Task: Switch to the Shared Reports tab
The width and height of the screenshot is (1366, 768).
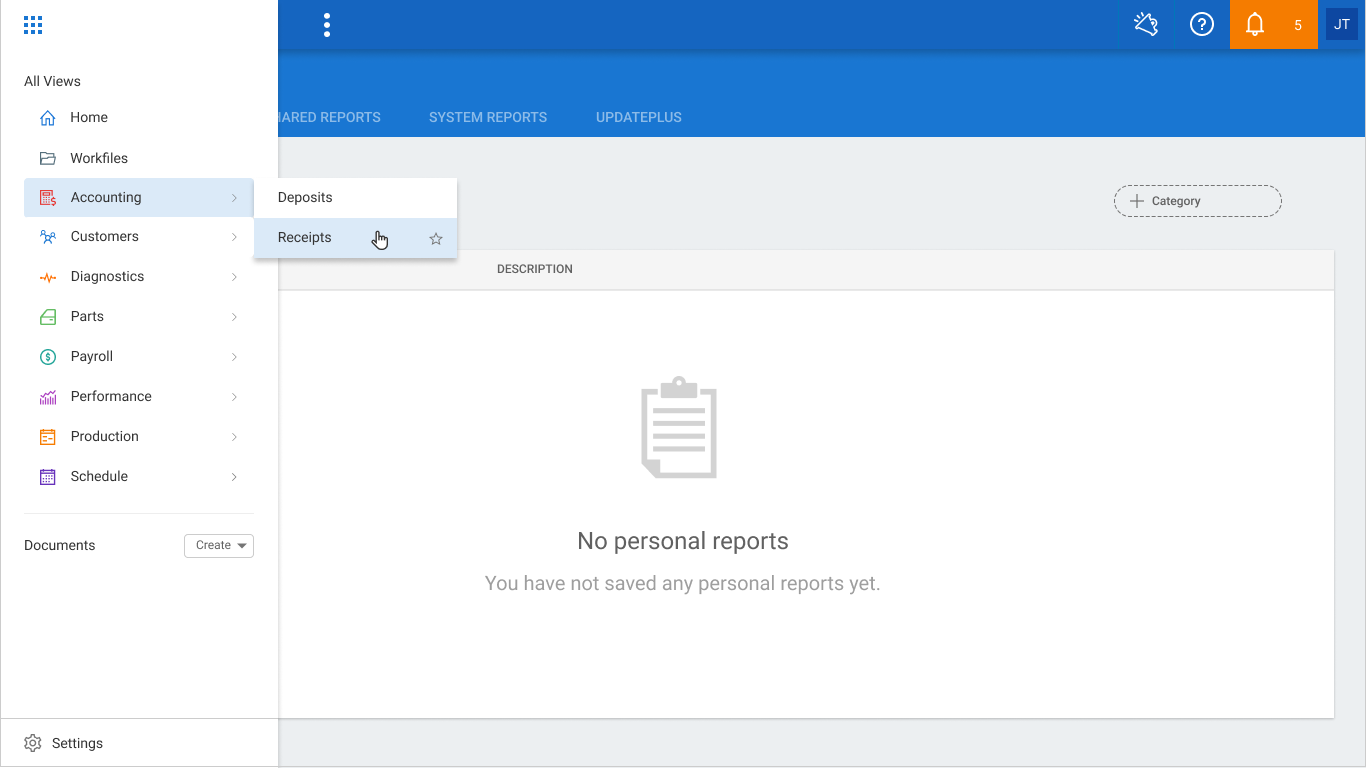Action: tap(329, 117)
